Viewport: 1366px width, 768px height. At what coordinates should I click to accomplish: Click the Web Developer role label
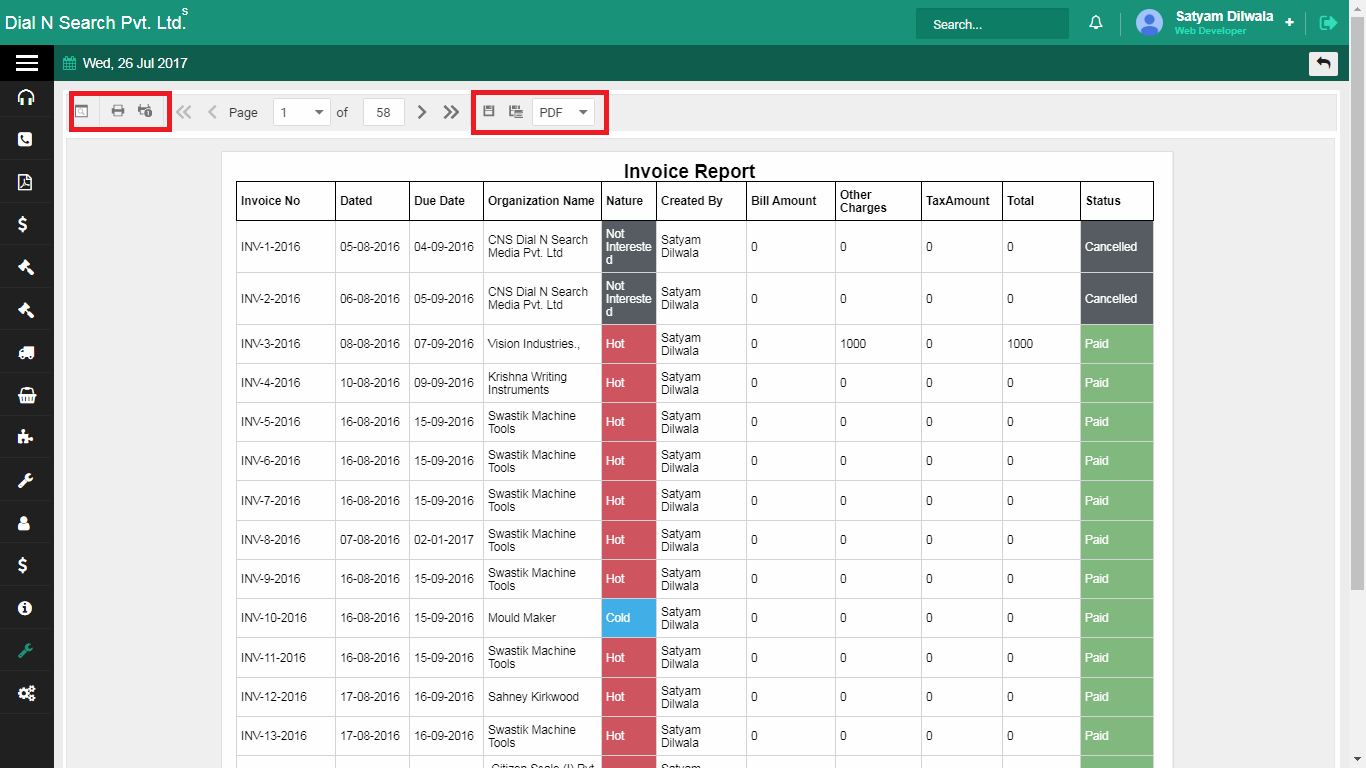click(x=1210, y=31)
